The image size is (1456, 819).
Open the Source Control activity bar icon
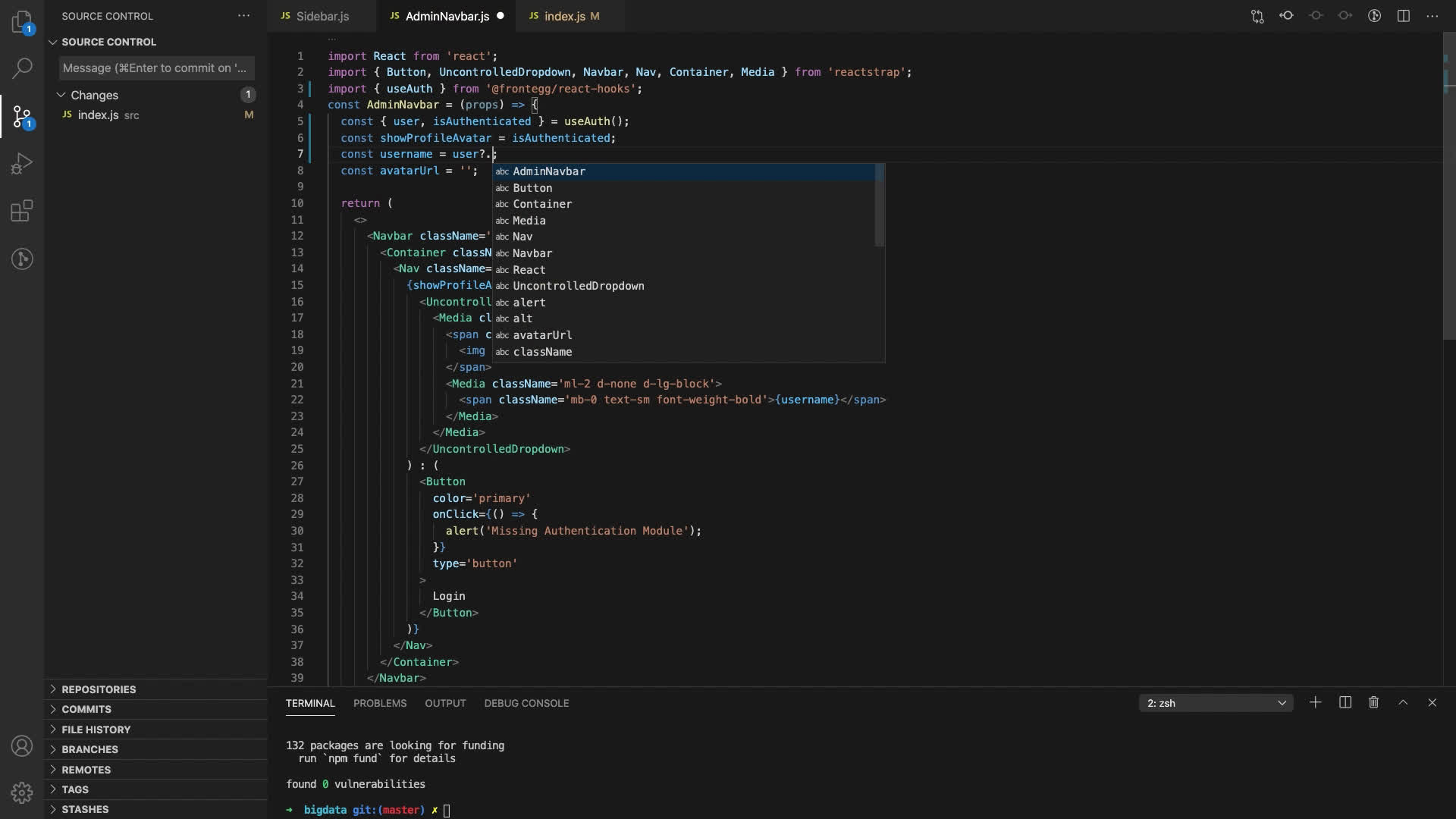(22, 117)
